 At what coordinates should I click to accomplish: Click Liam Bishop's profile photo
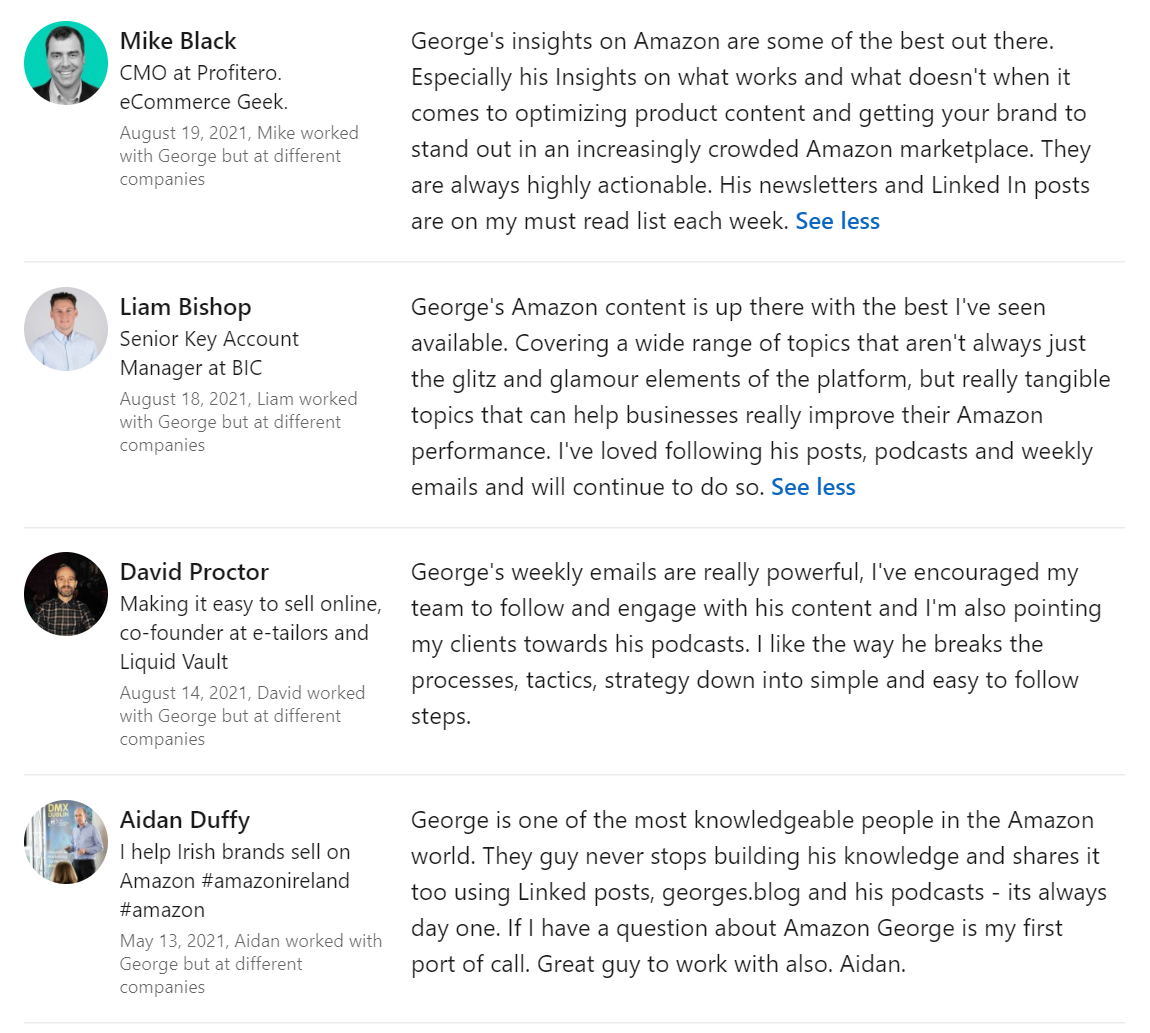click(x=66, y=329)
